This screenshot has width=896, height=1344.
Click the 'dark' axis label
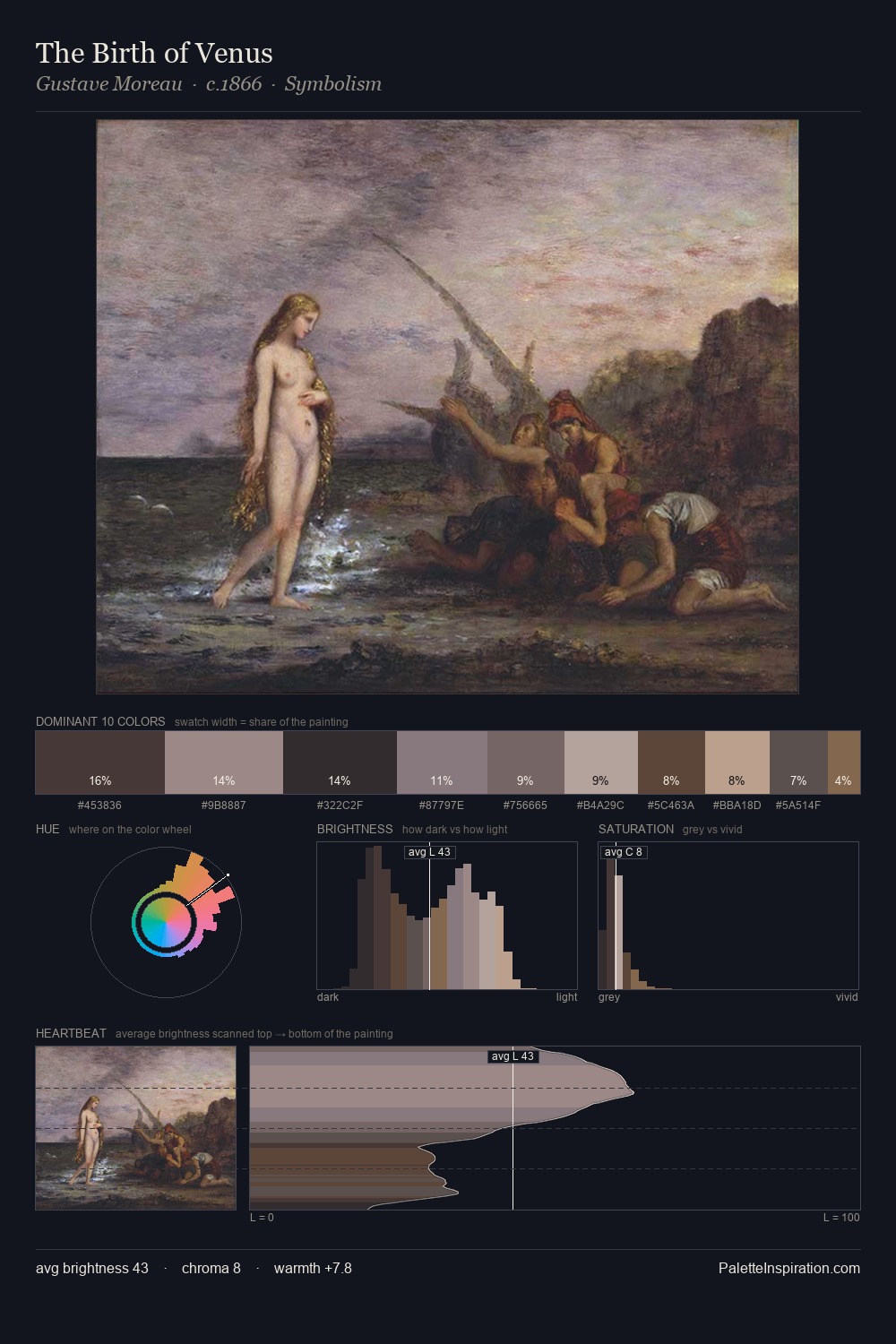coord(328,997)
